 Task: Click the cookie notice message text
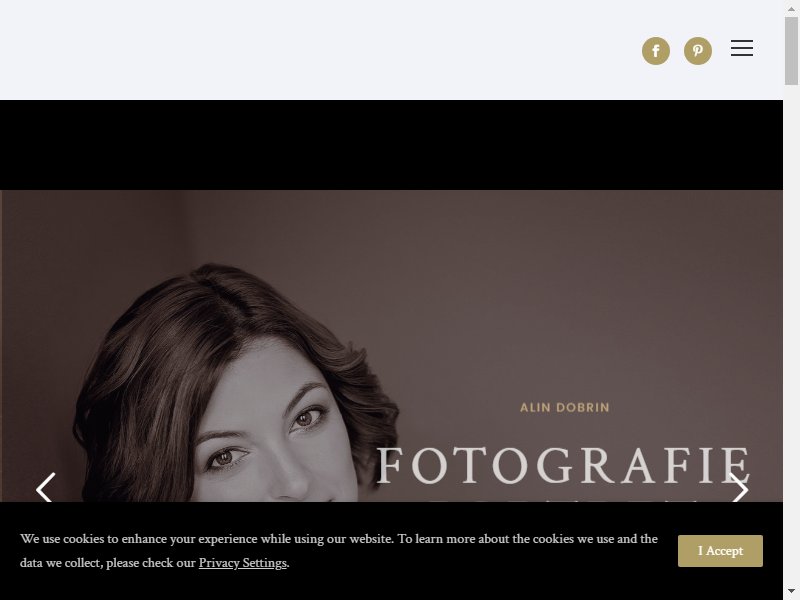tap(339, 551)
